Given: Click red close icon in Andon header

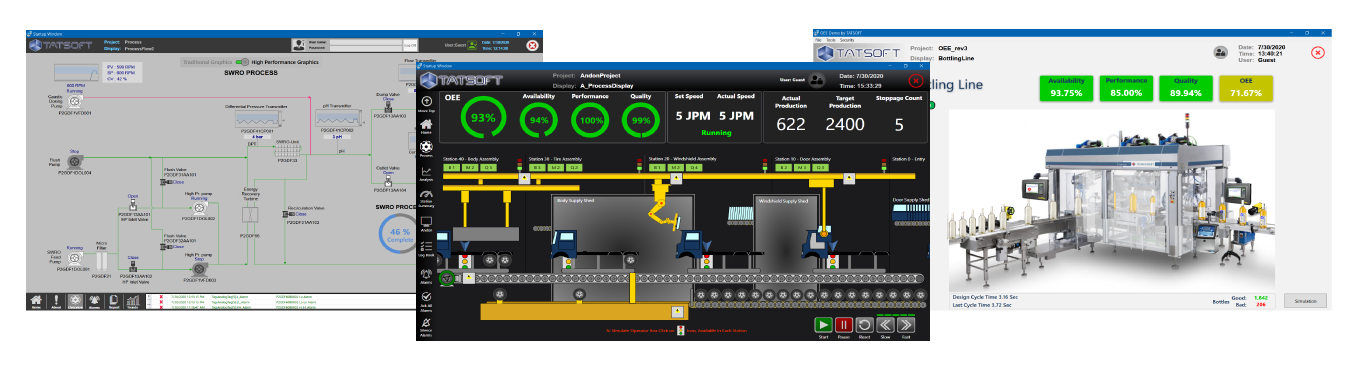Looking at the screenshot, I should pyautogui.click(x=916, y=80).
